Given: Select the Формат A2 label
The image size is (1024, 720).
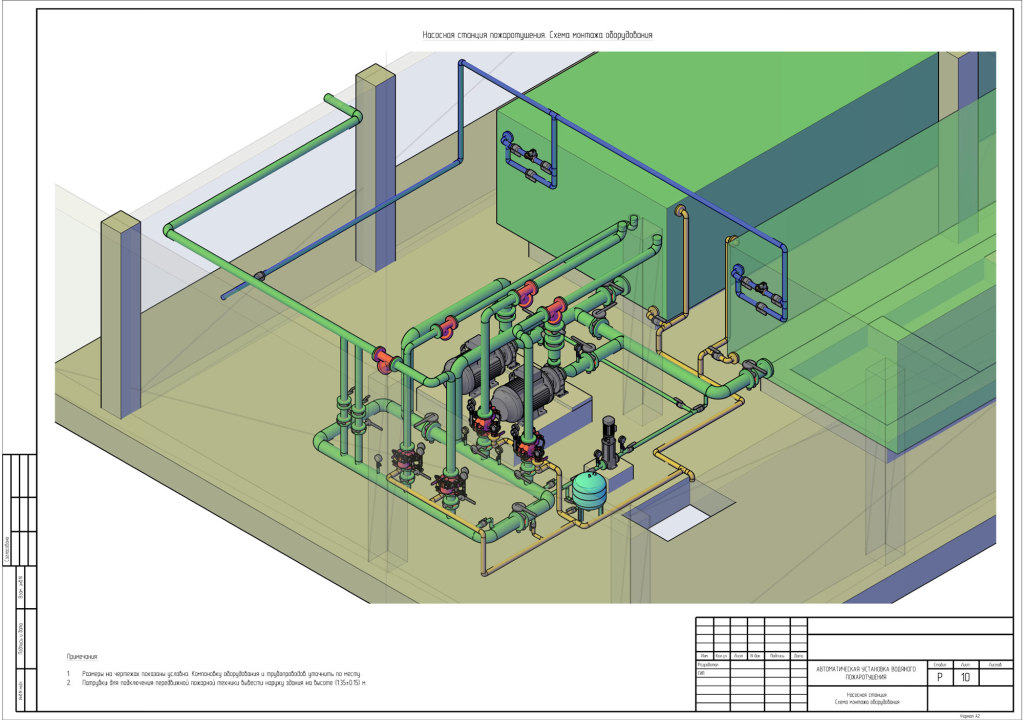Looking at the screenshot, I should 967,716.
